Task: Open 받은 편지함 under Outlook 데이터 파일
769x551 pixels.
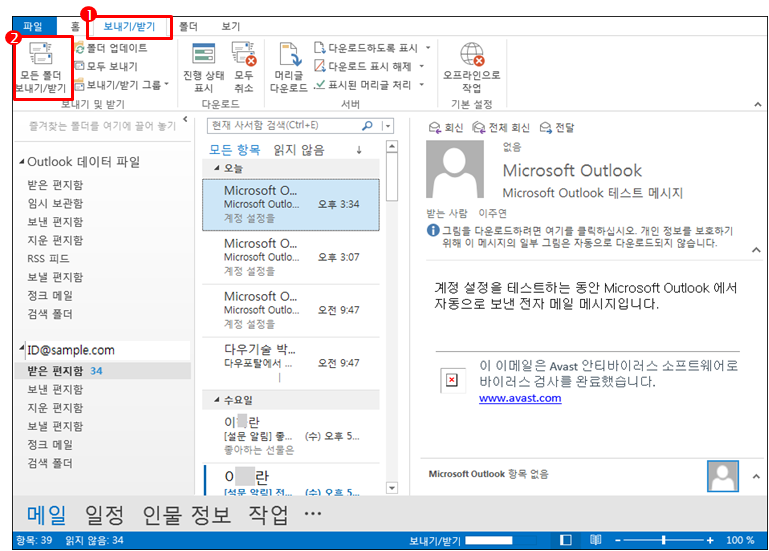Action: pyautogui.click(x=55, y=185)
